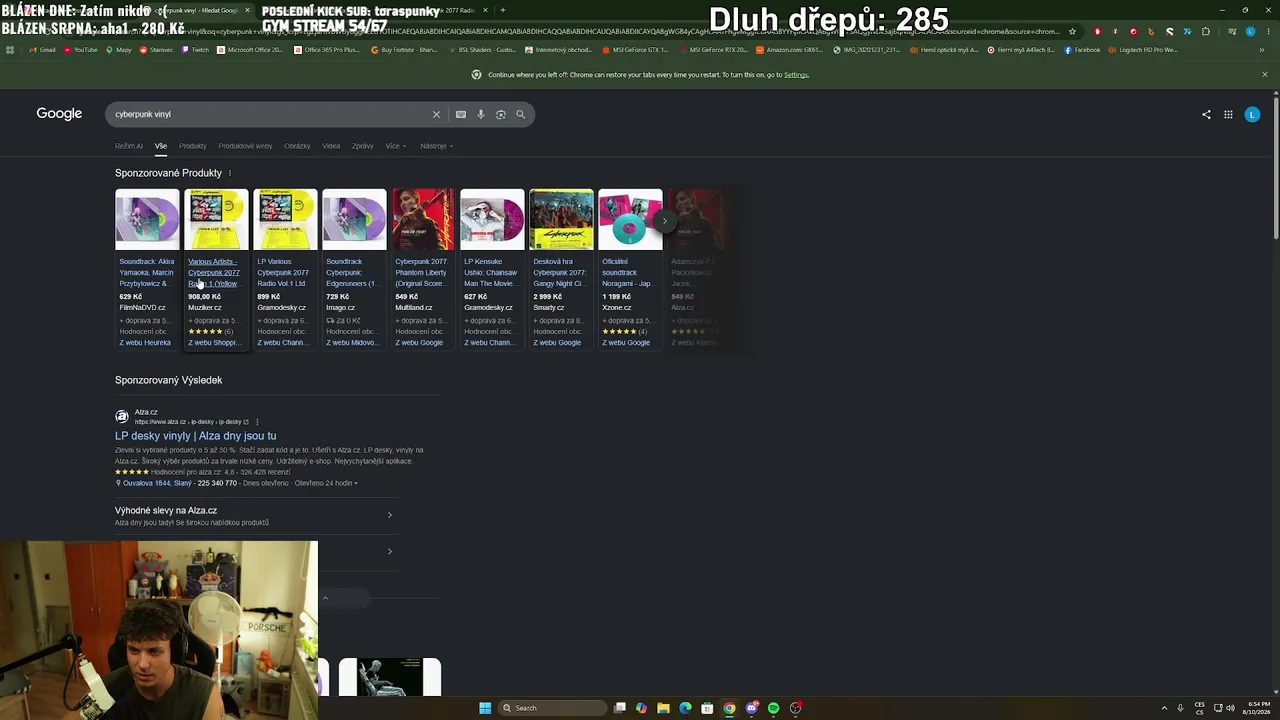Open the Twitch bookmark
Viewport: 1280px width, 720px height.
tap(196, 50)
